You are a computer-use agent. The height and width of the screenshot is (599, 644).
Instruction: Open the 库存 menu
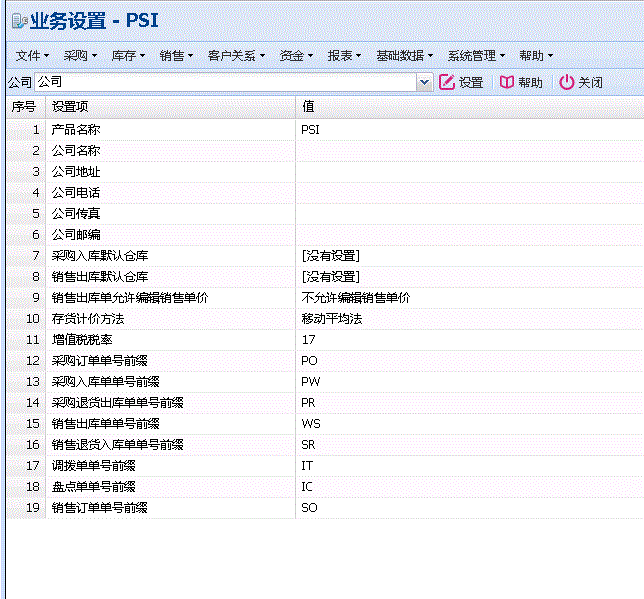pos(128,55)
